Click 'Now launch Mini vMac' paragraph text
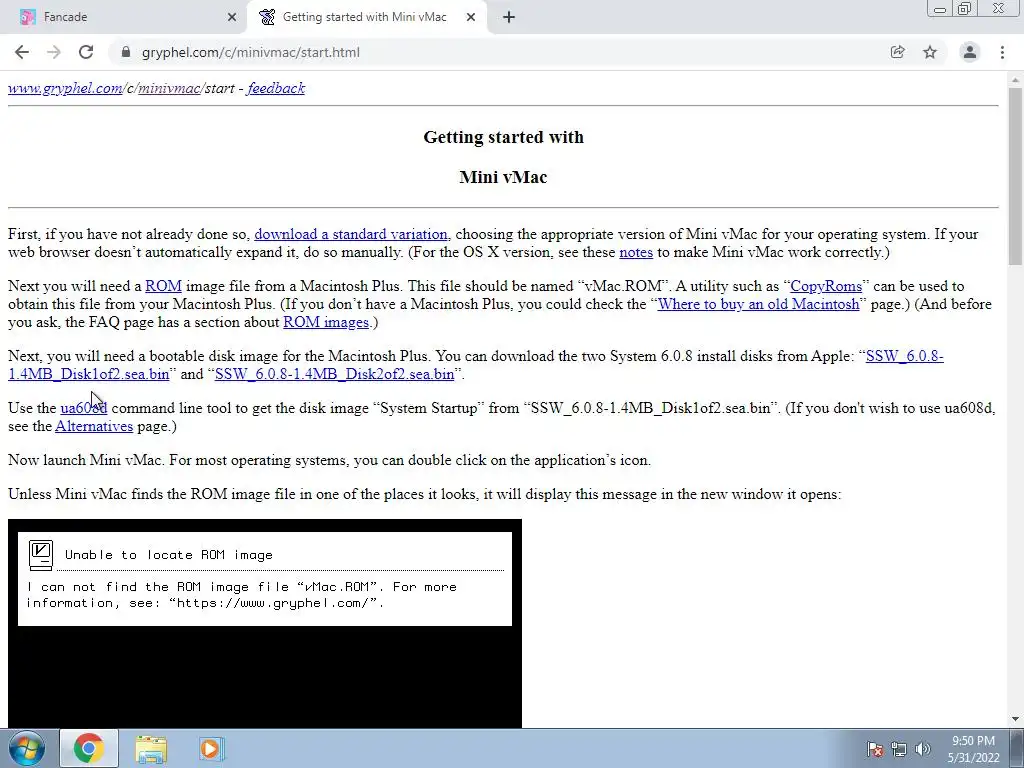The image size is (1024, 768). (329, 460)
